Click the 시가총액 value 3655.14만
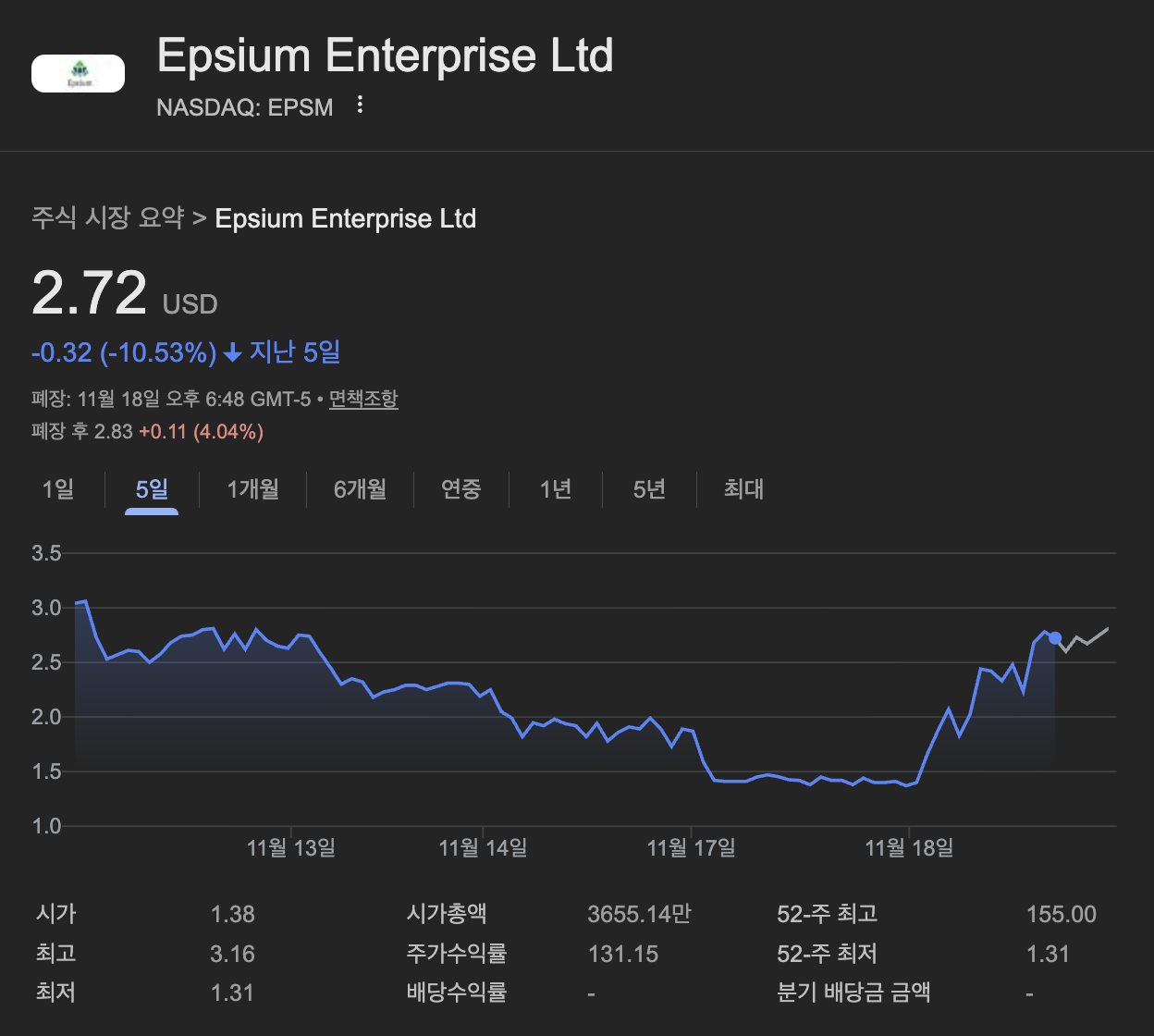 pos(640,915)
